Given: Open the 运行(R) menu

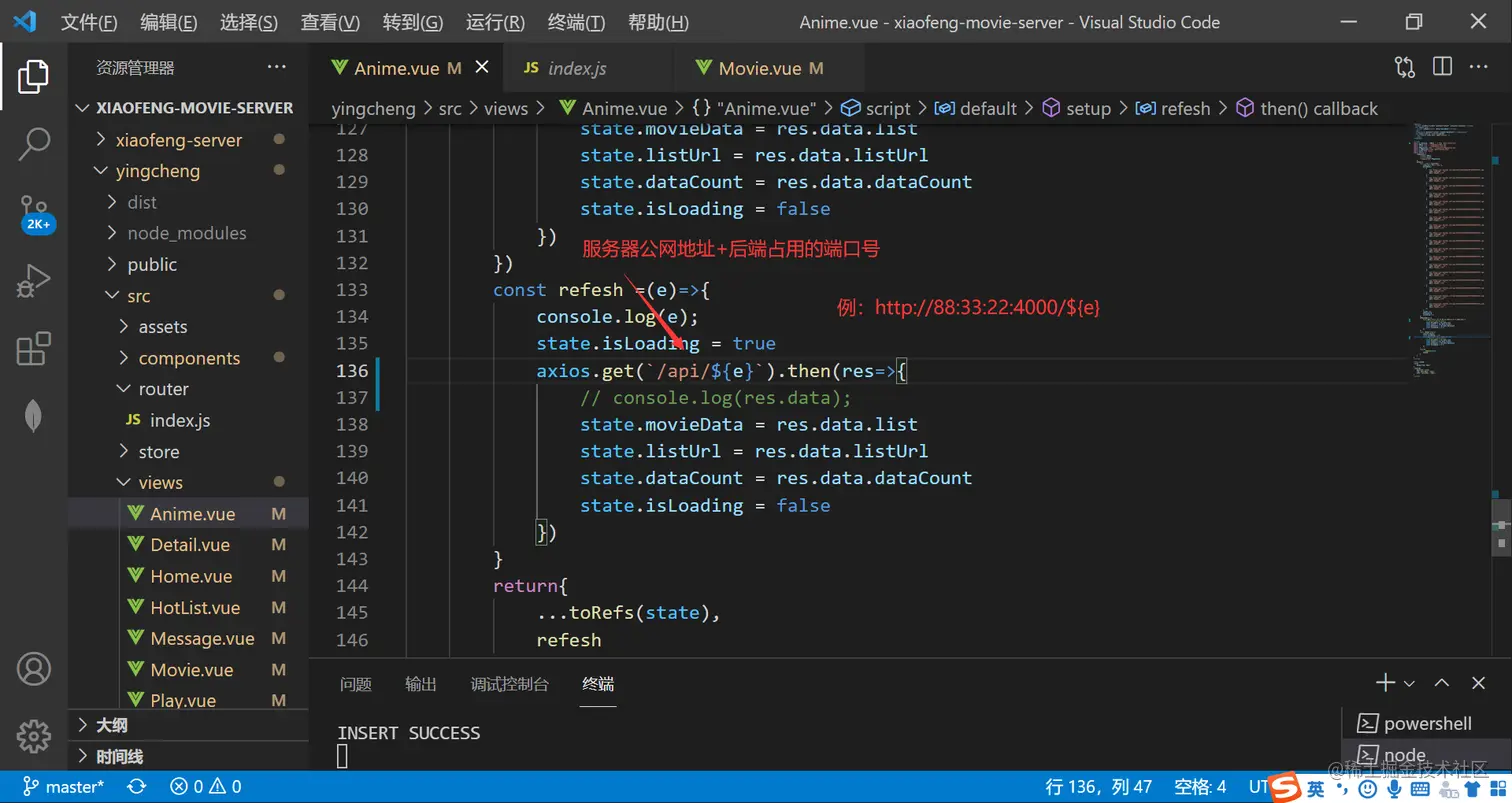Looking at the screenshot, I should 495,22.
